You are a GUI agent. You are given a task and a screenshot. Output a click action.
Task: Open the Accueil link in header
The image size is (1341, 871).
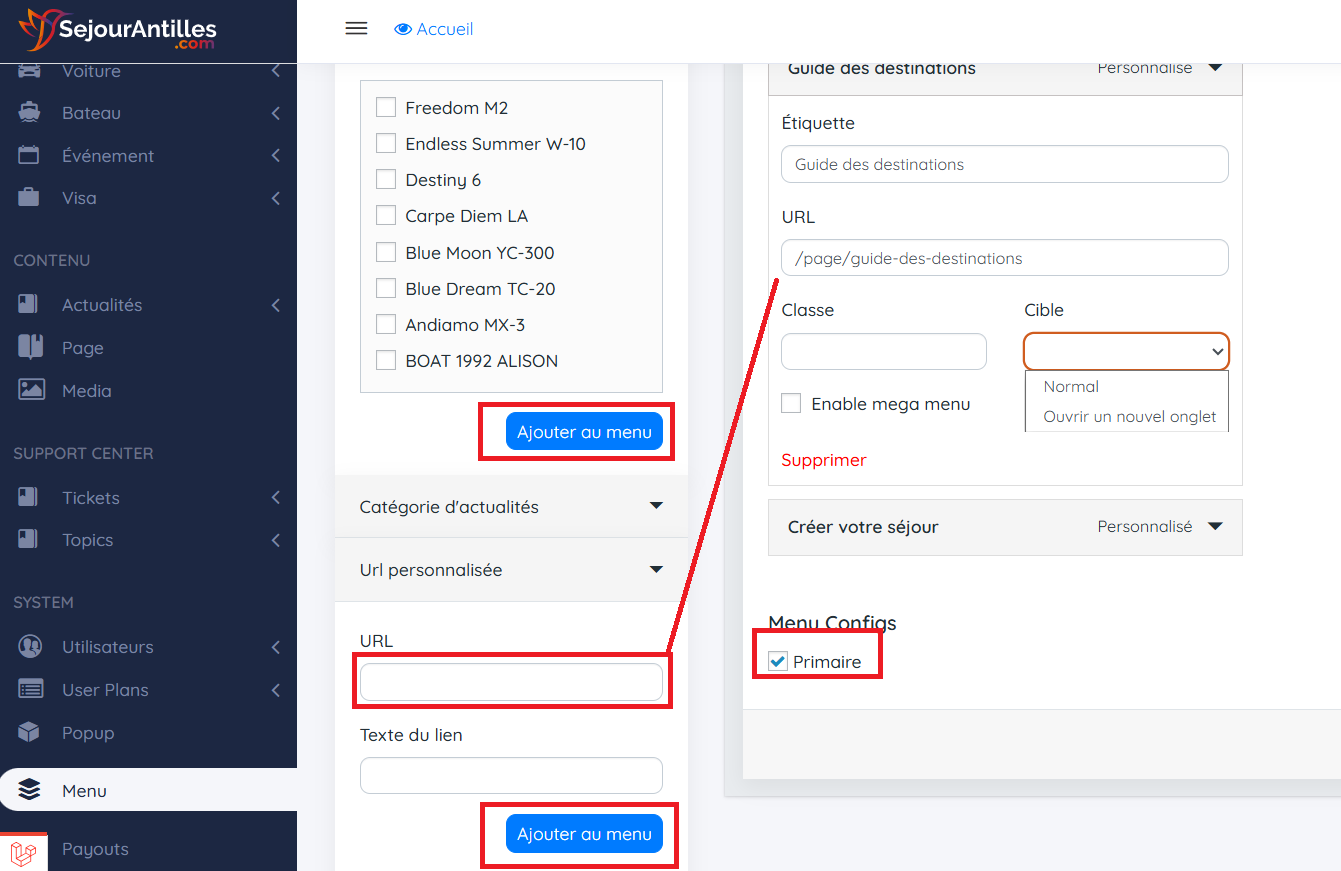(434, 29)
